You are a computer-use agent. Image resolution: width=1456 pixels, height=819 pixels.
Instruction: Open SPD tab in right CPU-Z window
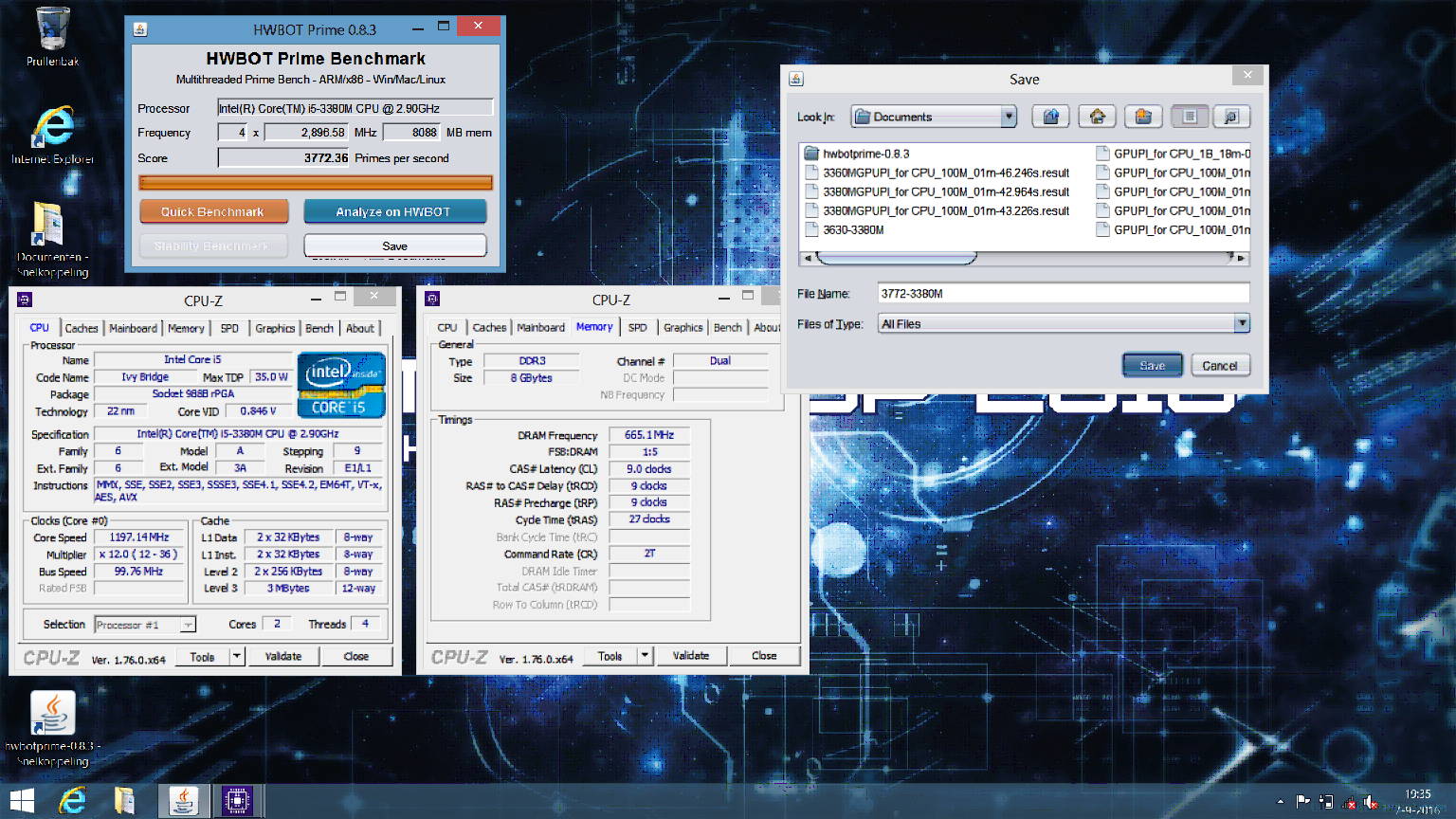coord(638,327)
